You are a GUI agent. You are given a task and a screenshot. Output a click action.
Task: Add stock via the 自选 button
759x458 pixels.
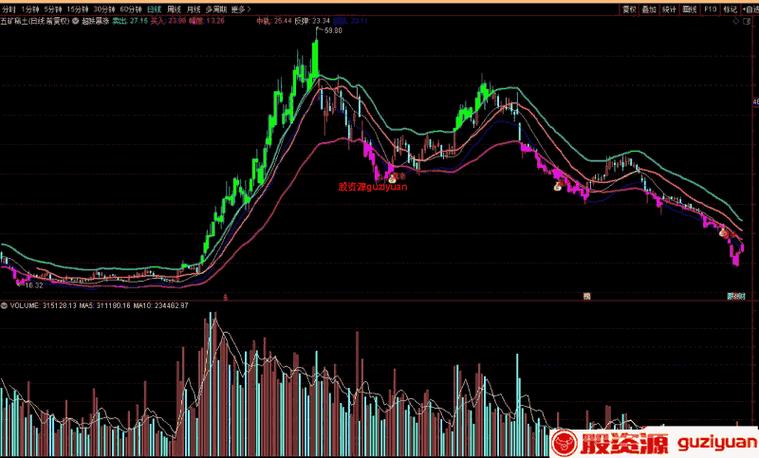click(x=750, y=9)
